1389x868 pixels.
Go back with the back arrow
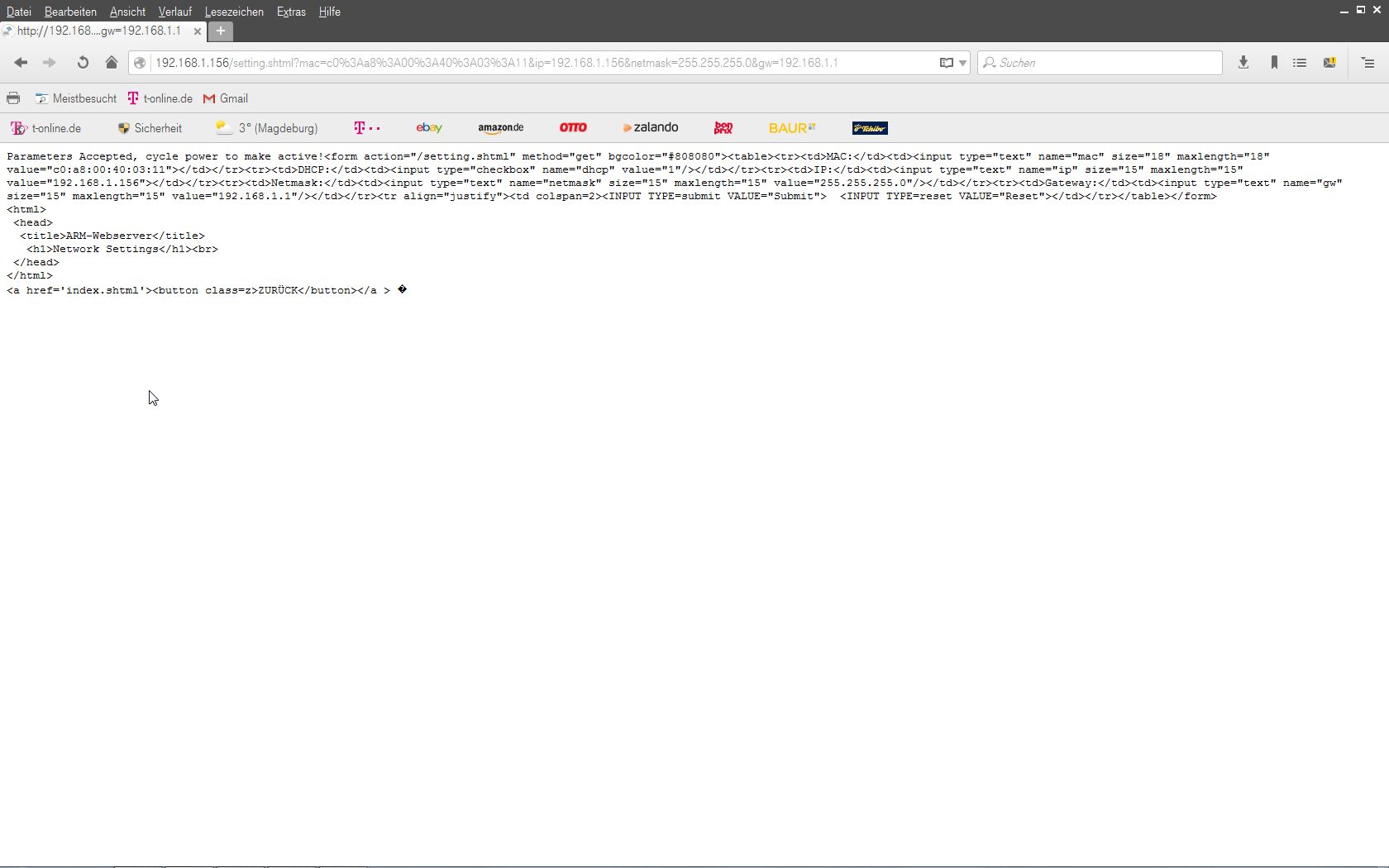tap(21, 63)
